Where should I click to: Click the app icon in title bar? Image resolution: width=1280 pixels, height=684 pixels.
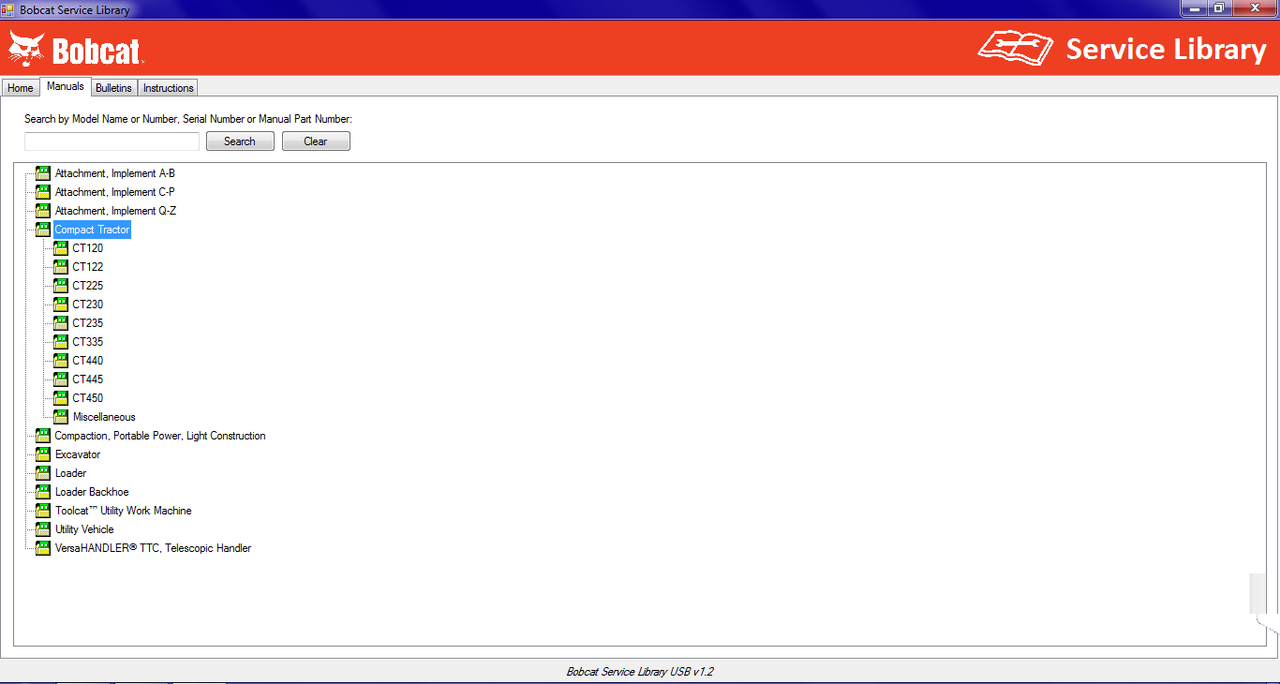pos(8,9)
